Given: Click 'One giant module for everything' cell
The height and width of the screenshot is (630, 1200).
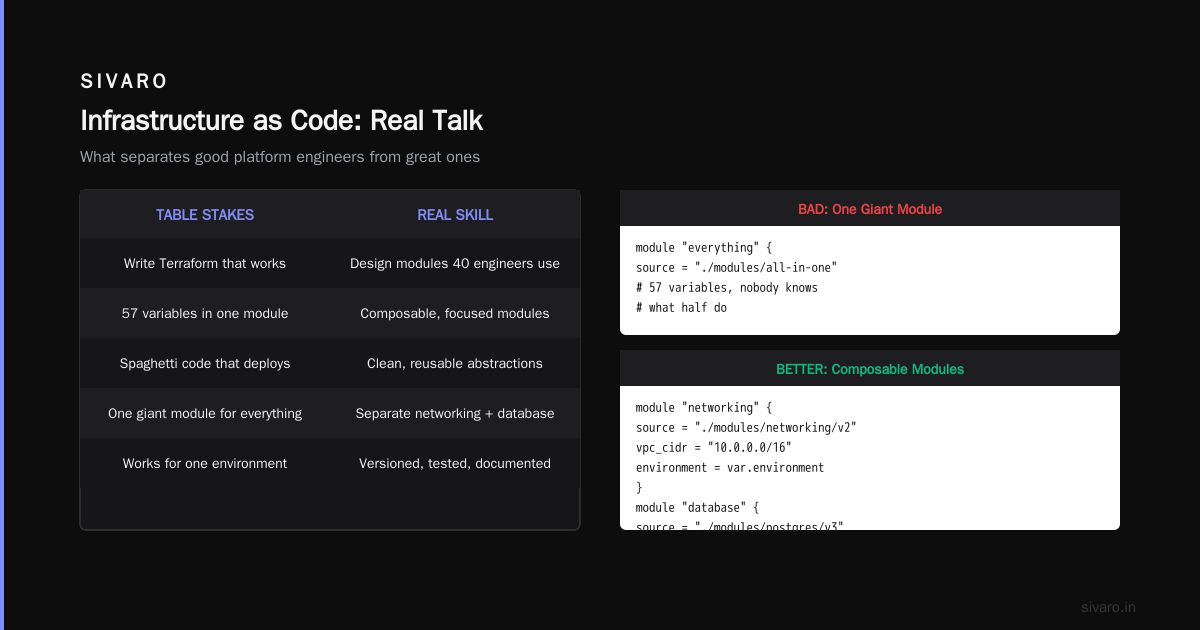Looking at the screenshot, I should 205,414.
